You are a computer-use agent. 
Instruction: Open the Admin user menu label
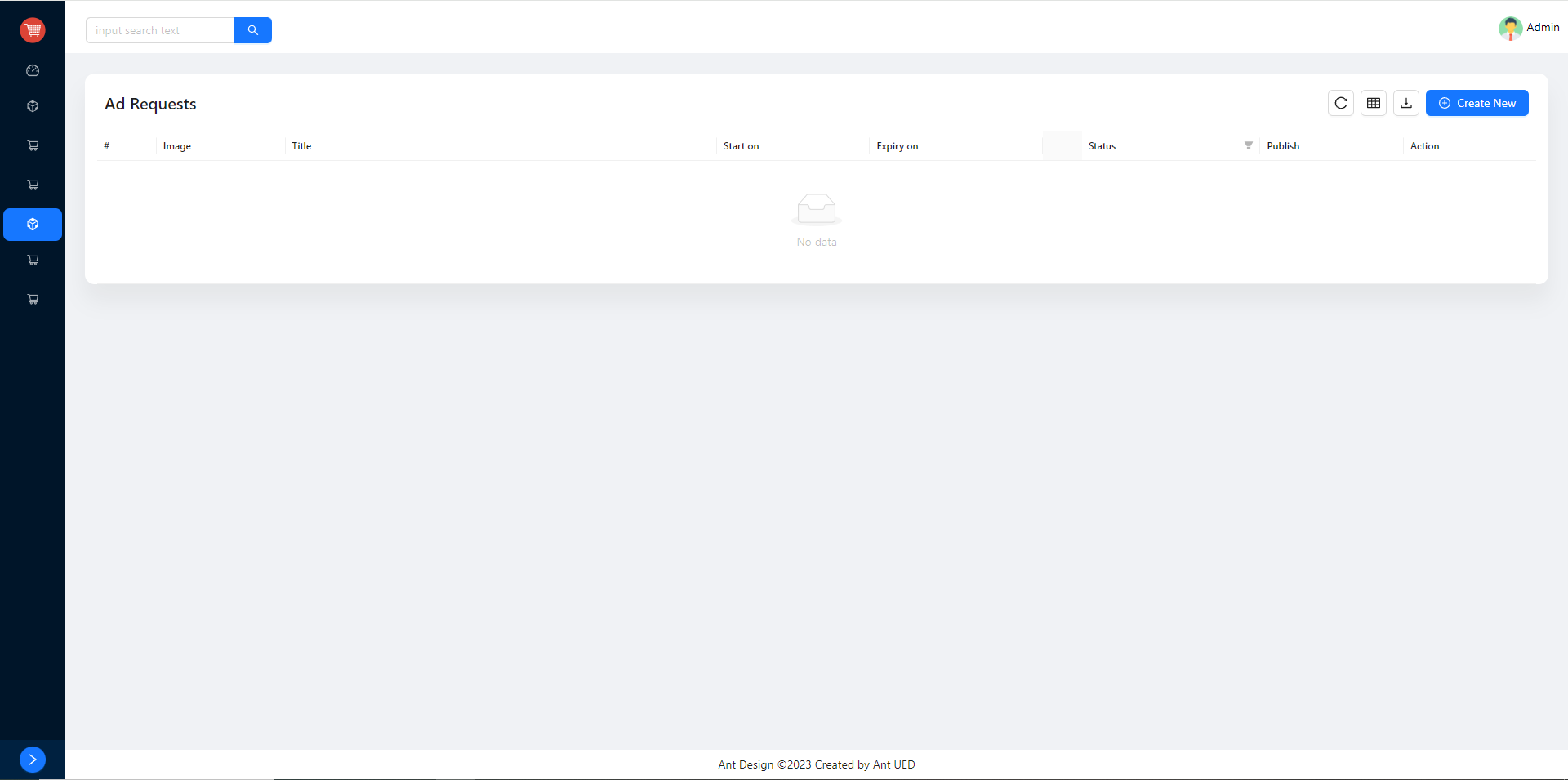pos(1543,27)
